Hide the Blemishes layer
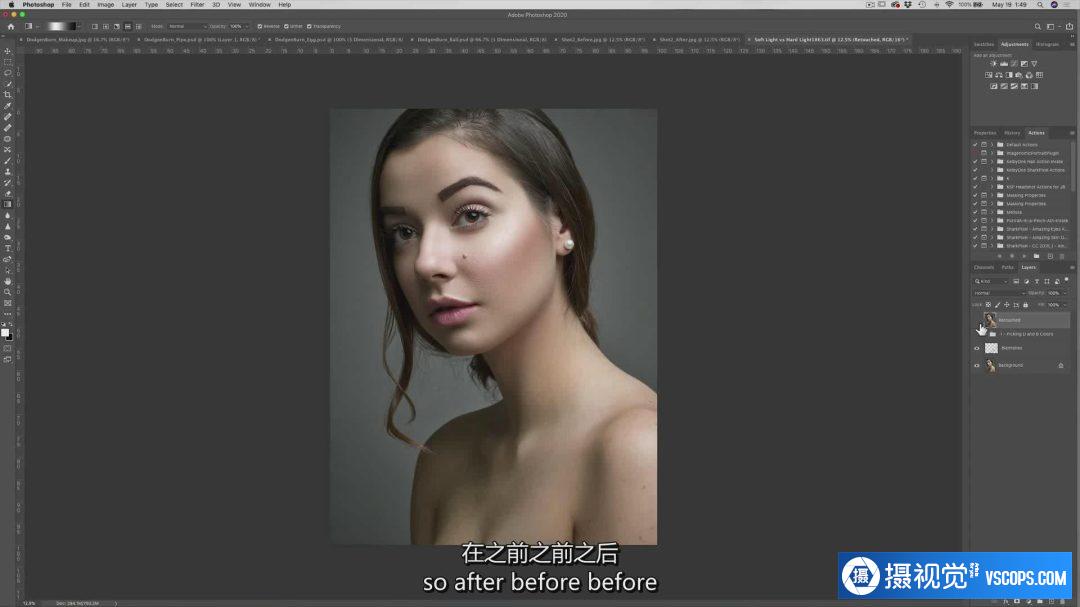The height and width of the screenshot is (607, 1080). coord(977,348)
